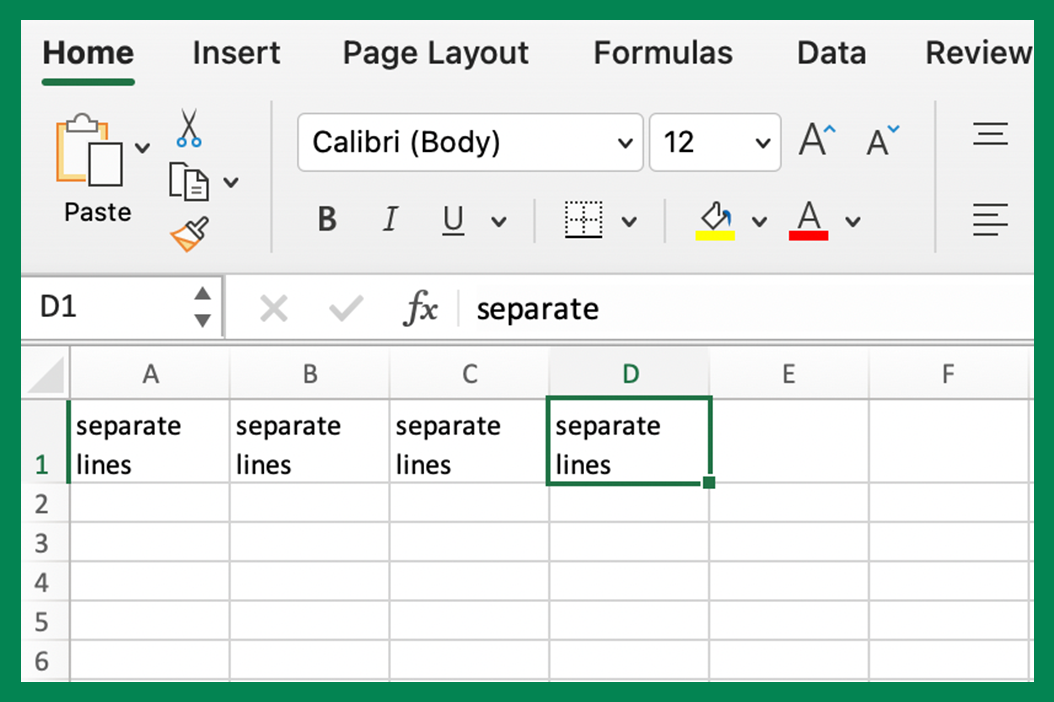Open the Data ribbon tab
1054x702 pixels.
(831, 53)
